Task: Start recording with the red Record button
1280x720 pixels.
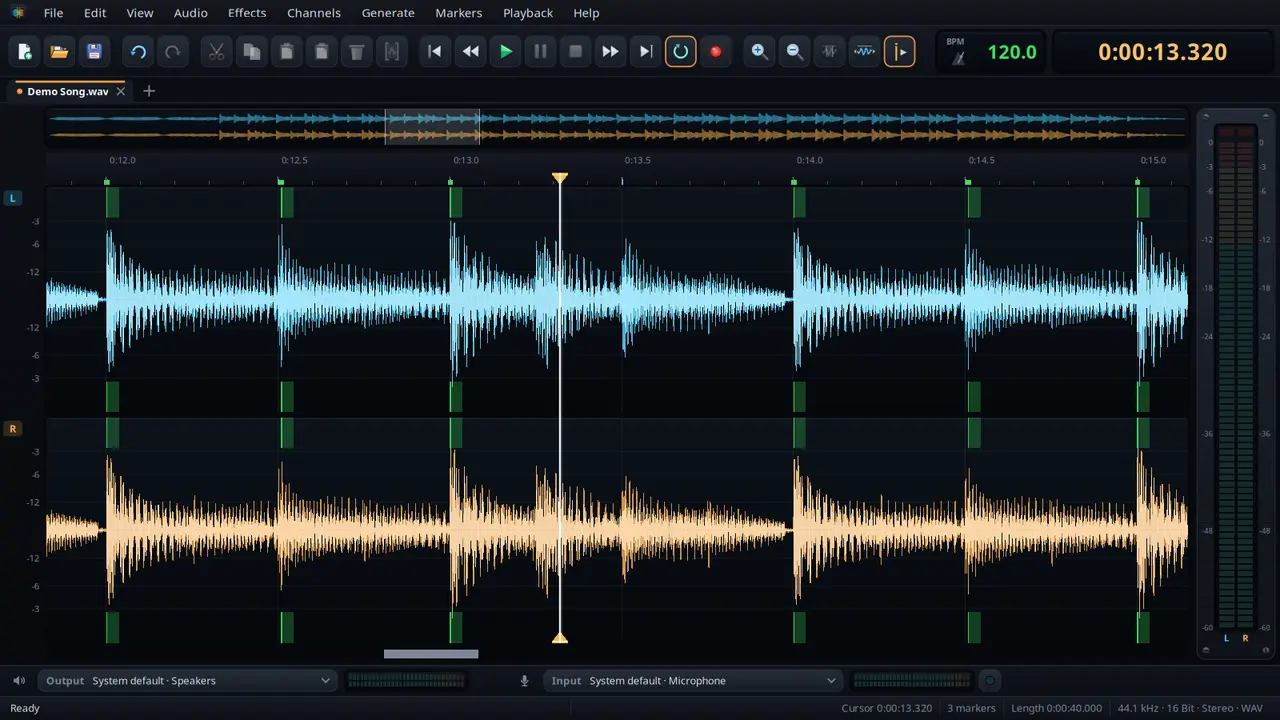Action: [715, 52]
